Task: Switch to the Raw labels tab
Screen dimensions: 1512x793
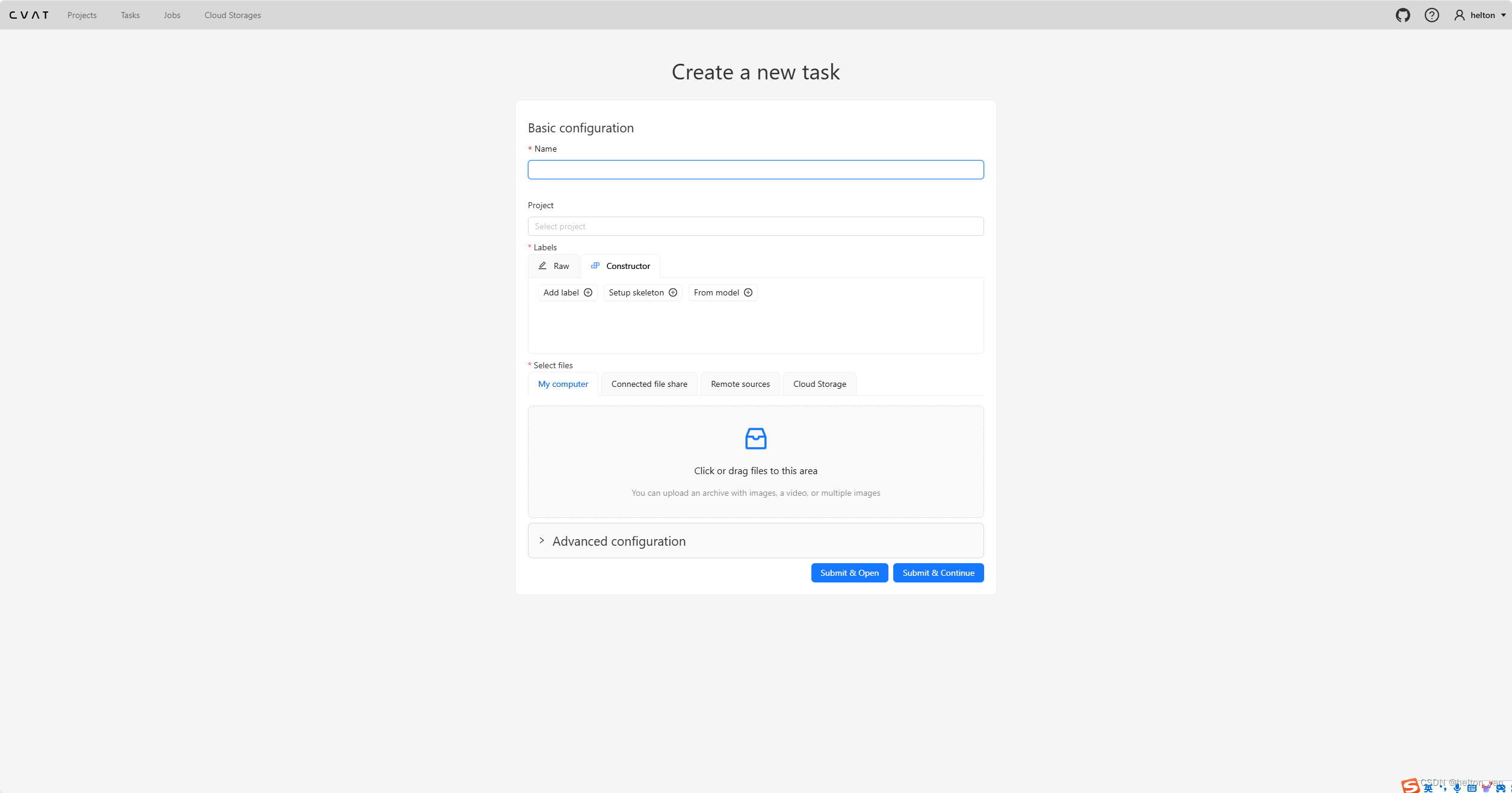Action: click(x=554, y=265)
